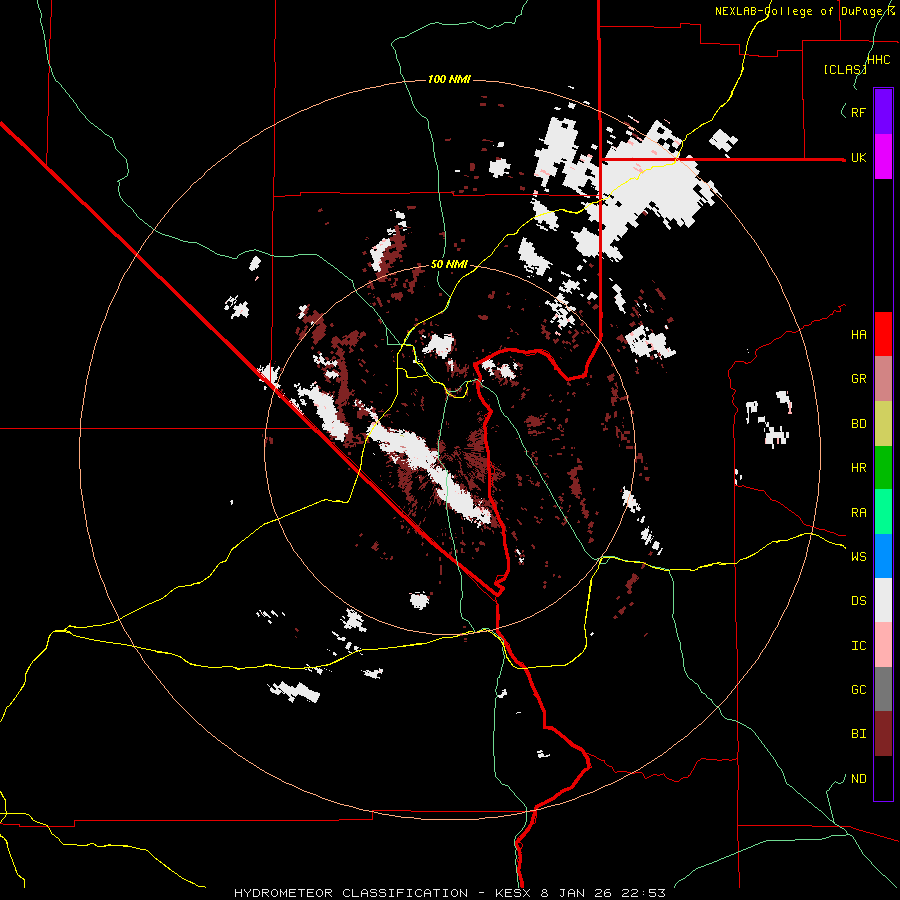Viewport: 900px width, 900px height.
Task: Click the HA red legend color swatch
Action: click(883, 334)
